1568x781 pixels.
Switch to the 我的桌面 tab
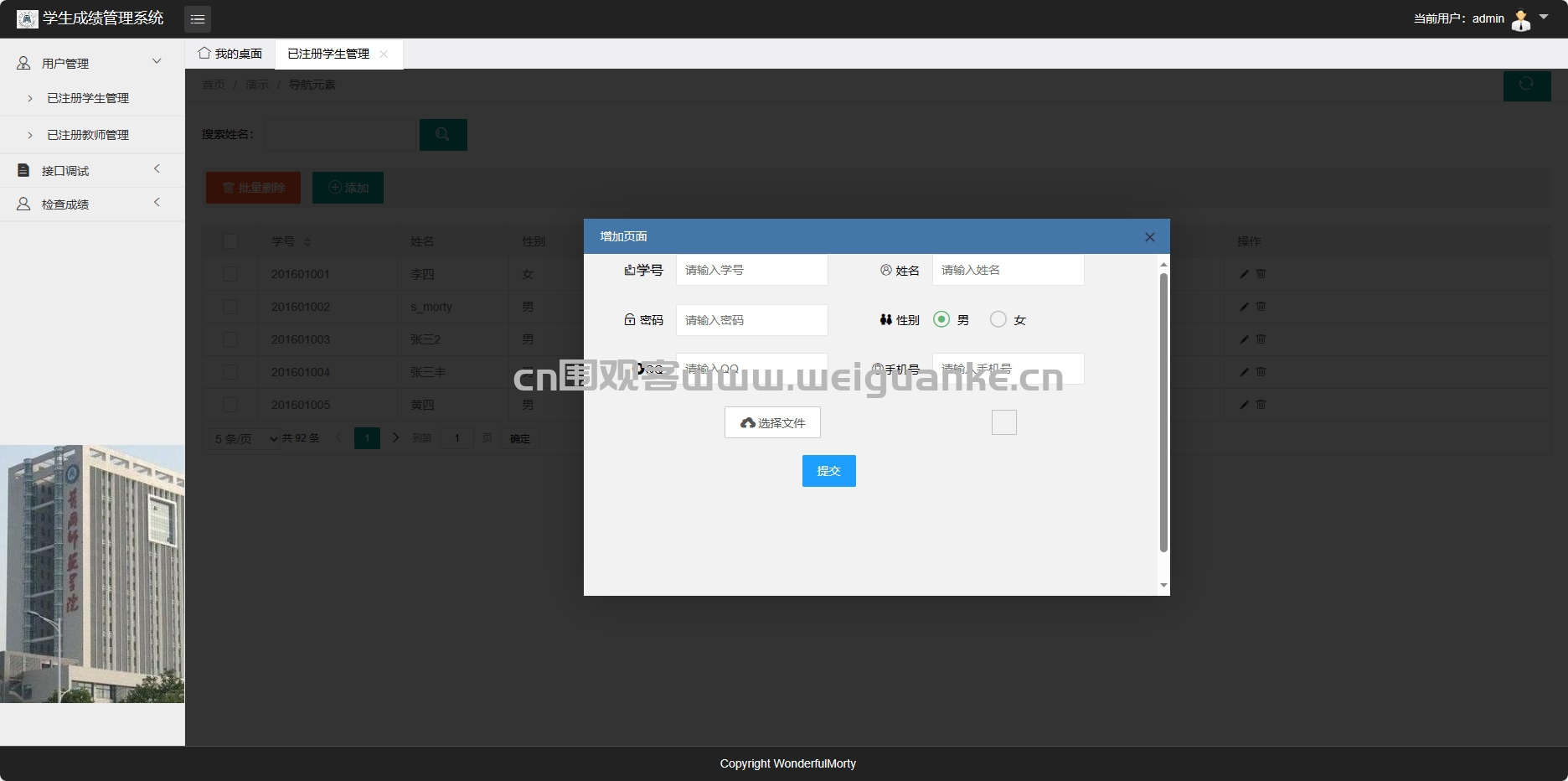pos(230,54)
